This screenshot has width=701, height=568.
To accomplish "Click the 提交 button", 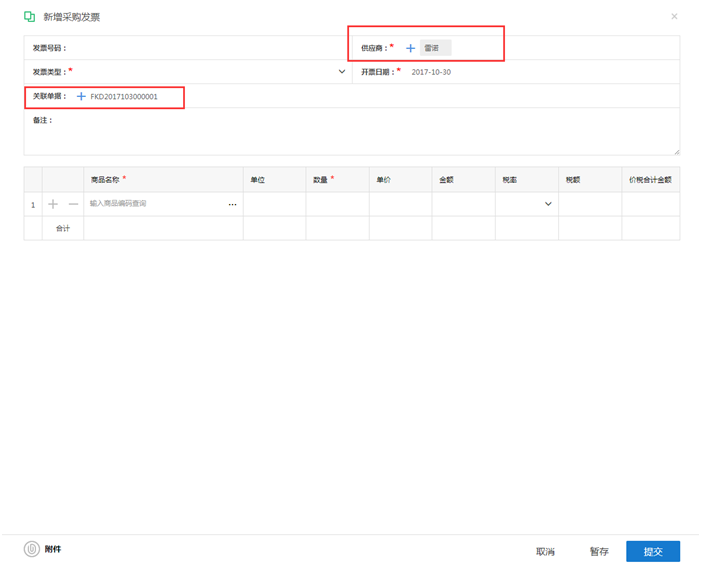I will click(653, 551).
